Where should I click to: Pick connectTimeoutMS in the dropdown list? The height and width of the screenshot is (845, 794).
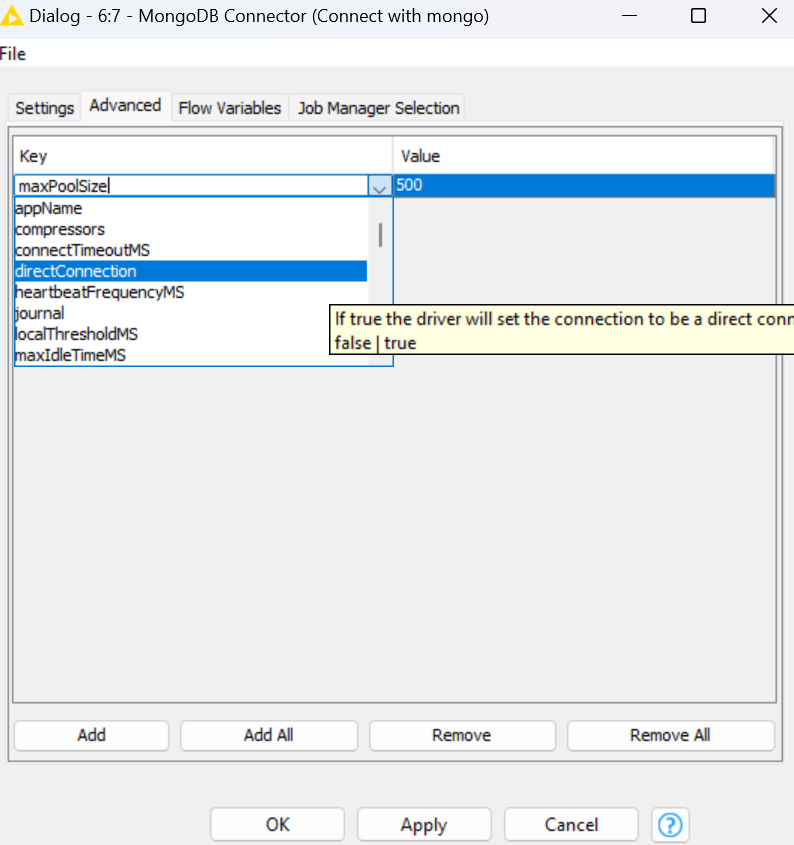click(x=191, y=251)
